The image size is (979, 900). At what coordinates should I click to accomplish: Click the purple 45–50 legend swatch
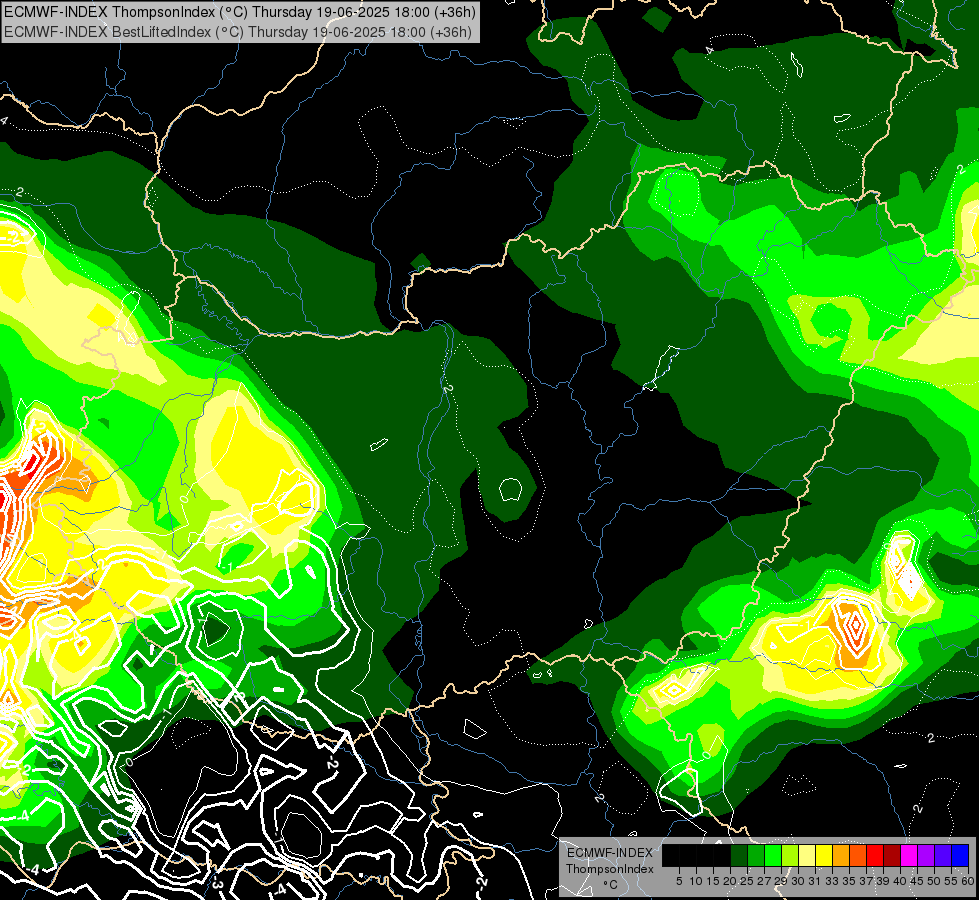pos(926,855)
